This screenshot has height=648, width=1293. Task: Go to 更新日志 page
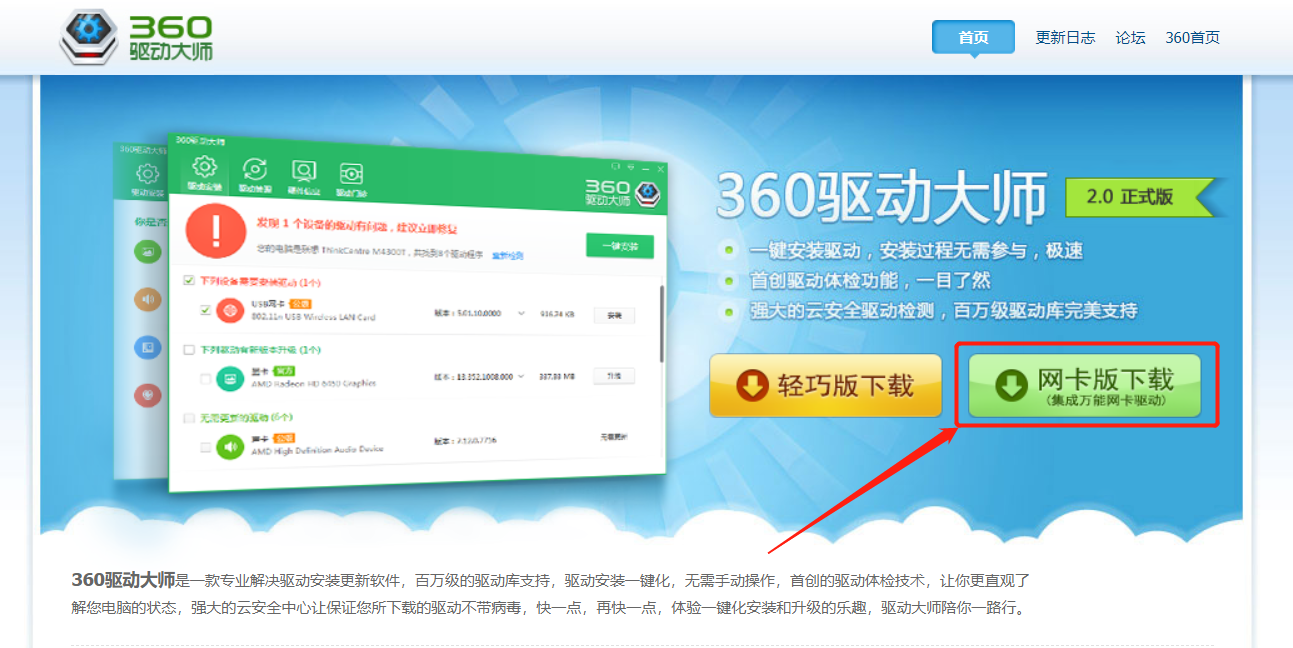1065,37
